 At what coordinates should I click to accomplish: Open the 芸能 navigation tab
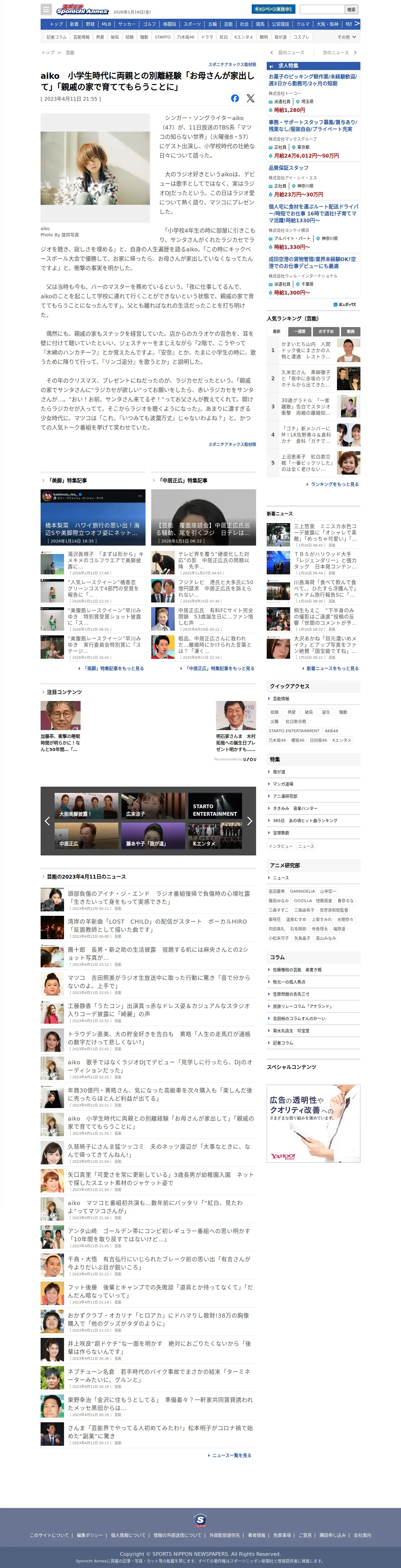228,24
